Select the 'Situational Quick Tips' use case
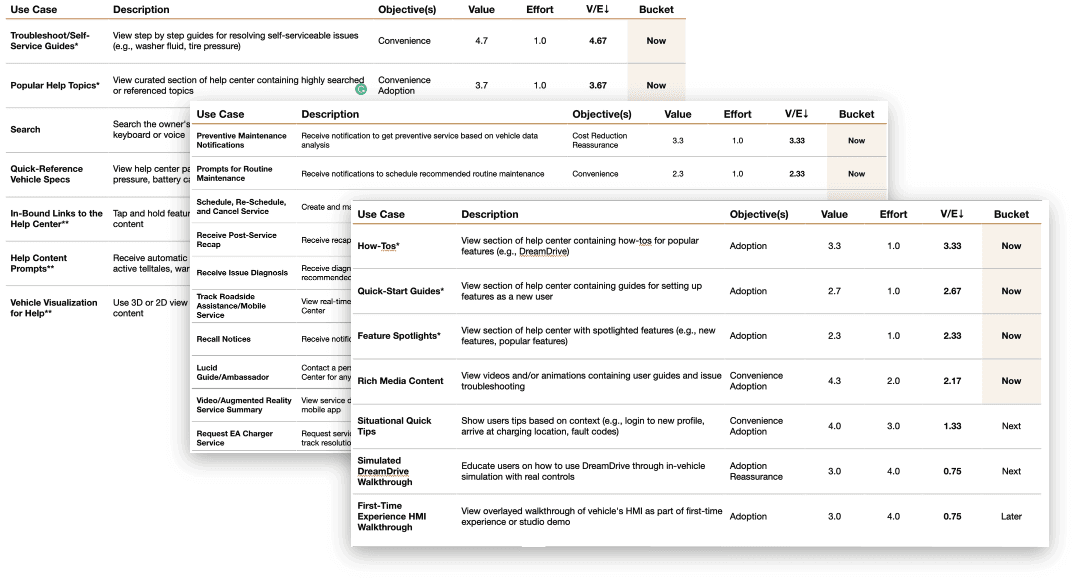This screenshot has width=1076, height=581. pos(395,426)
